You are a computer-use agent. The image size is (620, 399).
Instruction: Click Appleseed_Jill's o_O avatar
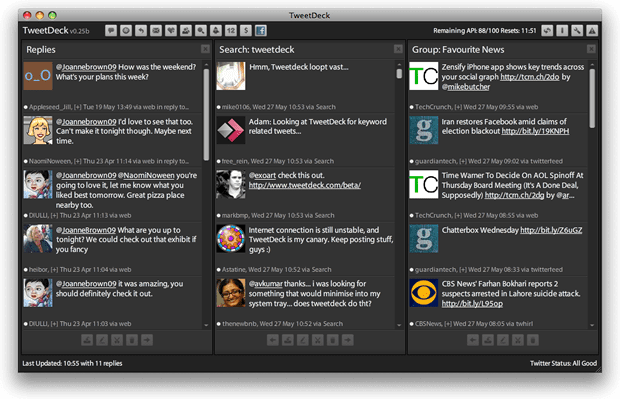click(38, 76)
